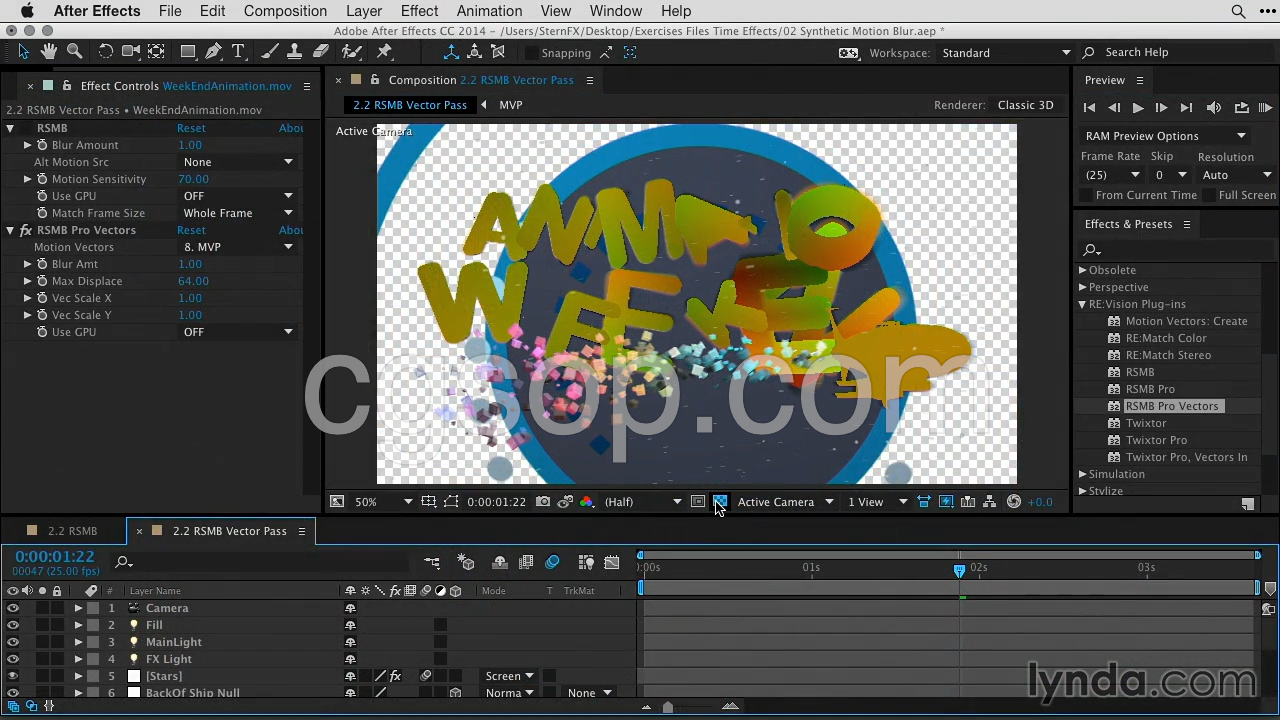This screenshot has width=1280, height=720.
Task: Open the 50% magnification dropdown
Action: 384,502
